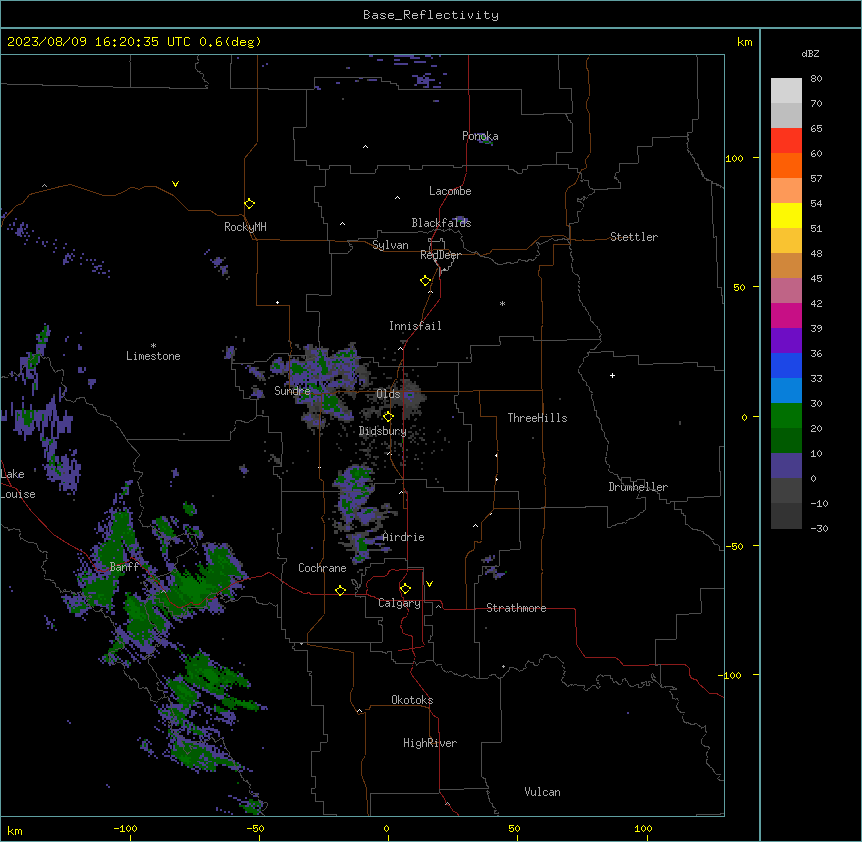Select the 45 value in the dBZ legend

(x=816, y=278)
